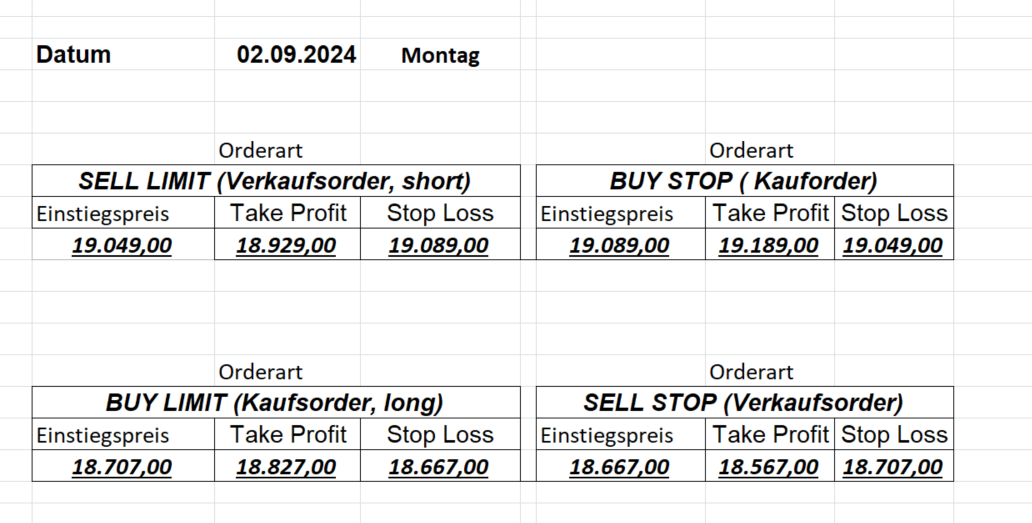Click the Montag weekday cell
1032x523 pixels.
[x=440, y=56]
